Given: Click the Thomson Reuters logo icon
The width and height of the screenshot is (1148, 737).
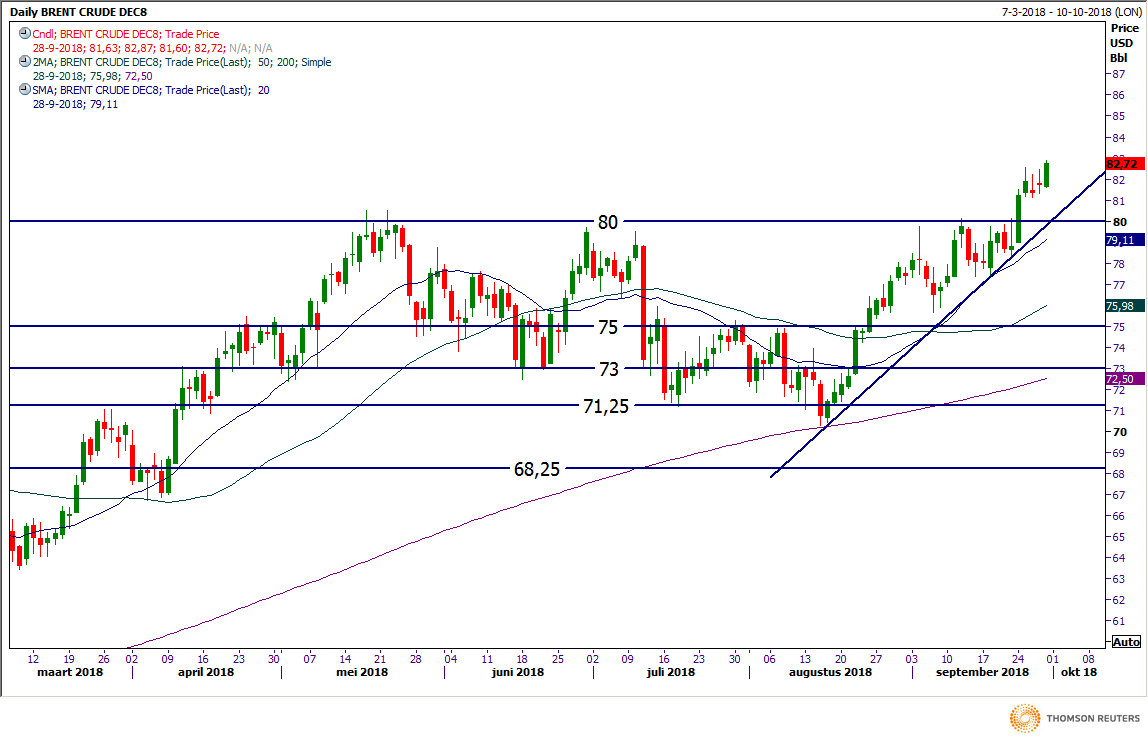Looking at the screenshot, I should (1025, 718).
